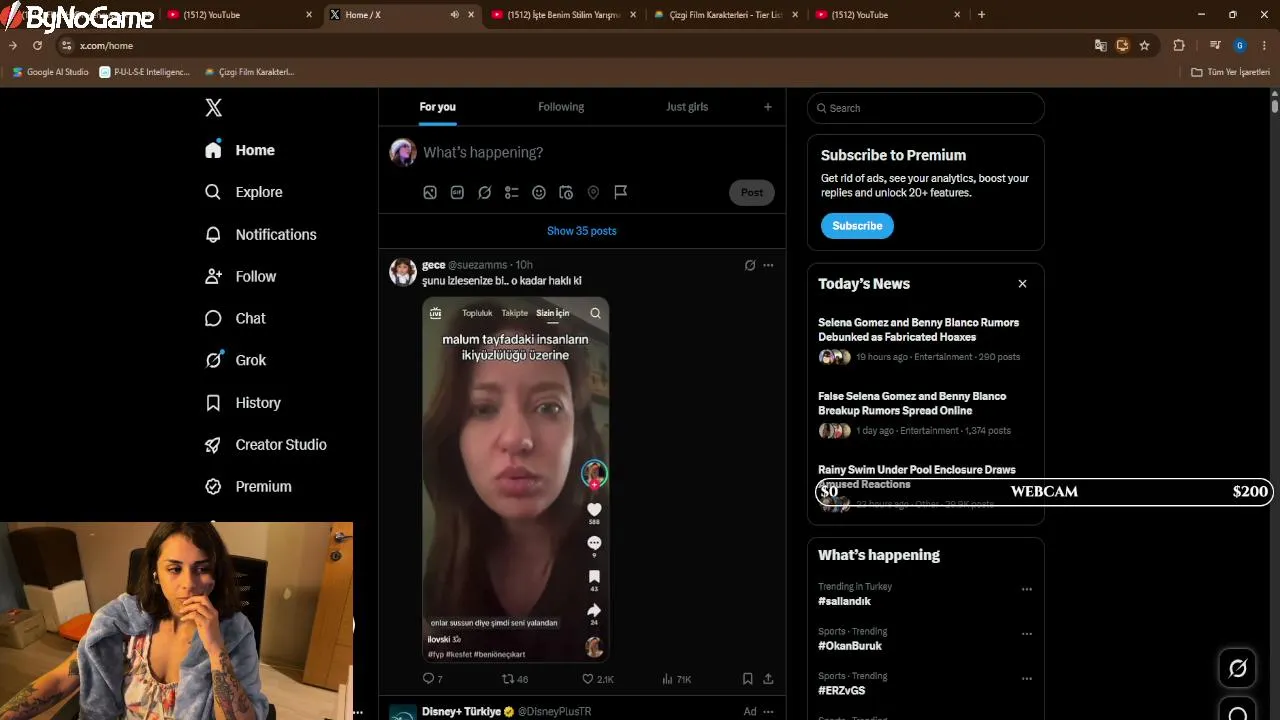
Task: Mute the Home / X browser tab audio
Action: point(455,15)
